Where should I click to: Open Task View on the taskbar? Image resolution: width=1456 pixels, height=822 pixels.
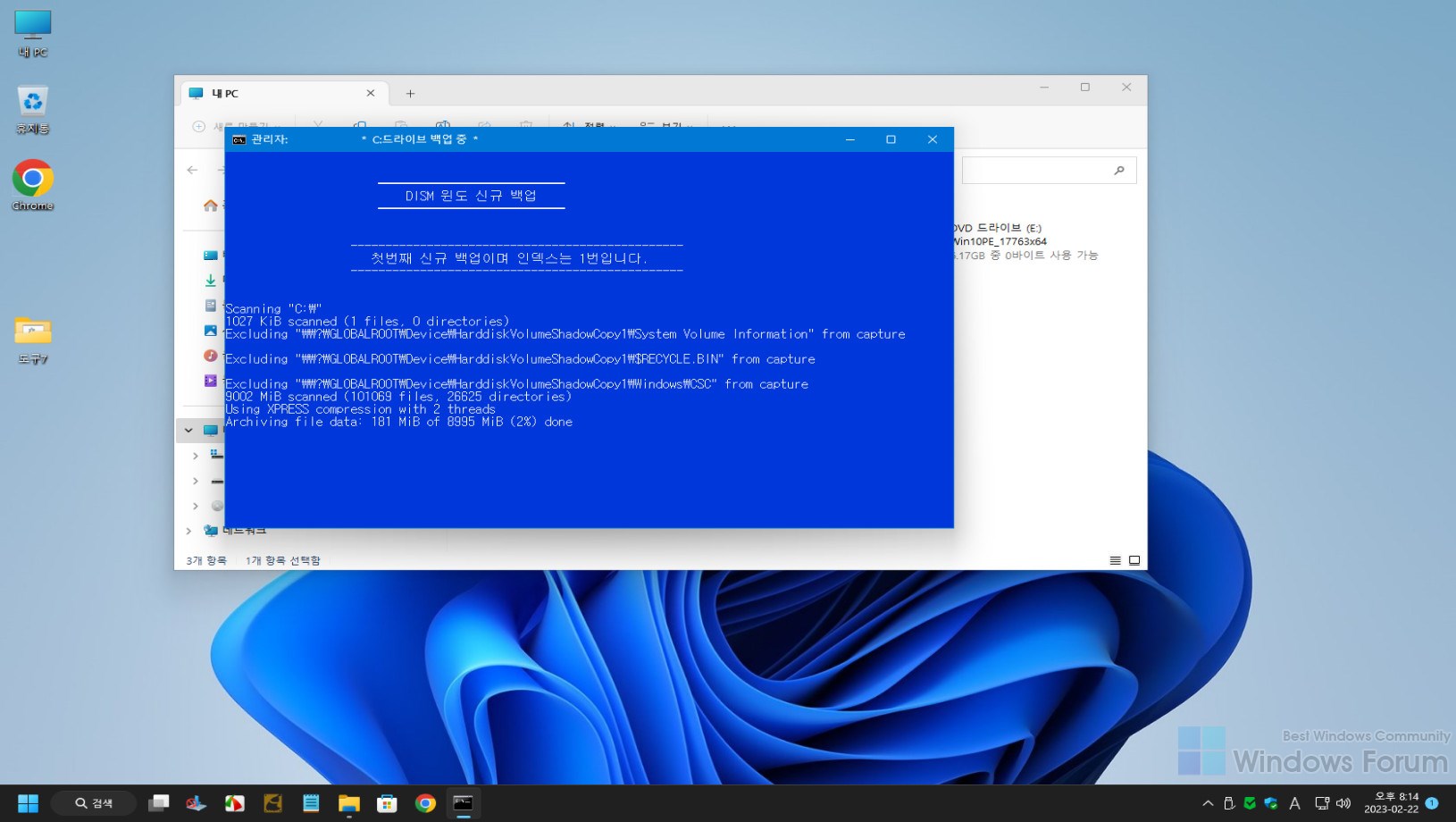(159, 803)
